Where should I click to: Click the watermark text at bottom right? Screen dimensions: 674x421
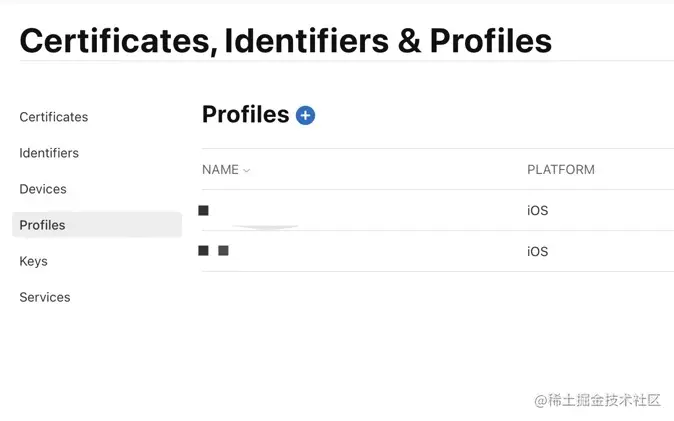598,400
